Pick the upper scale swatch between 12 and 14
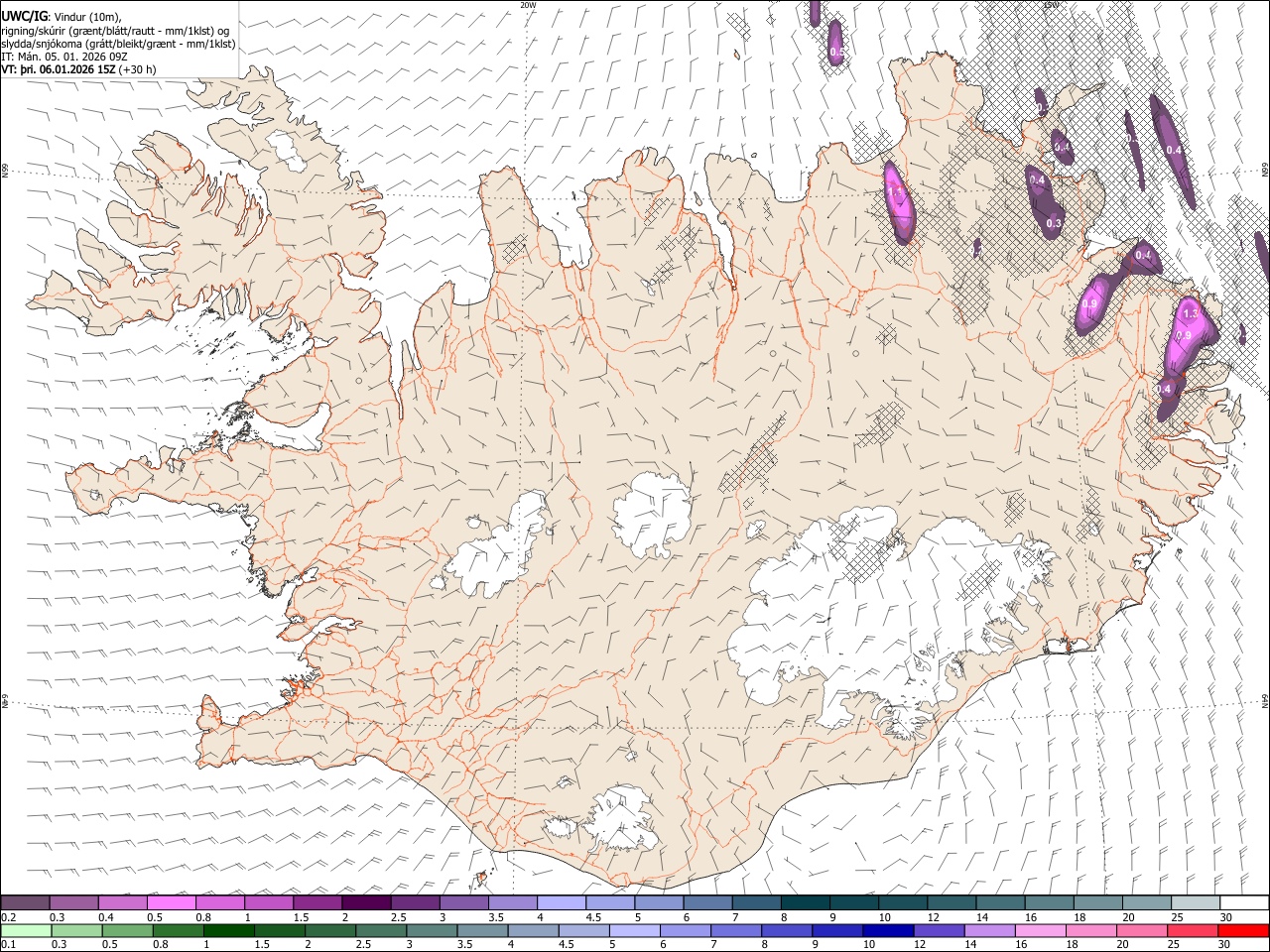Viewport: 1270px width, 952px height. [x=952, y=902]
